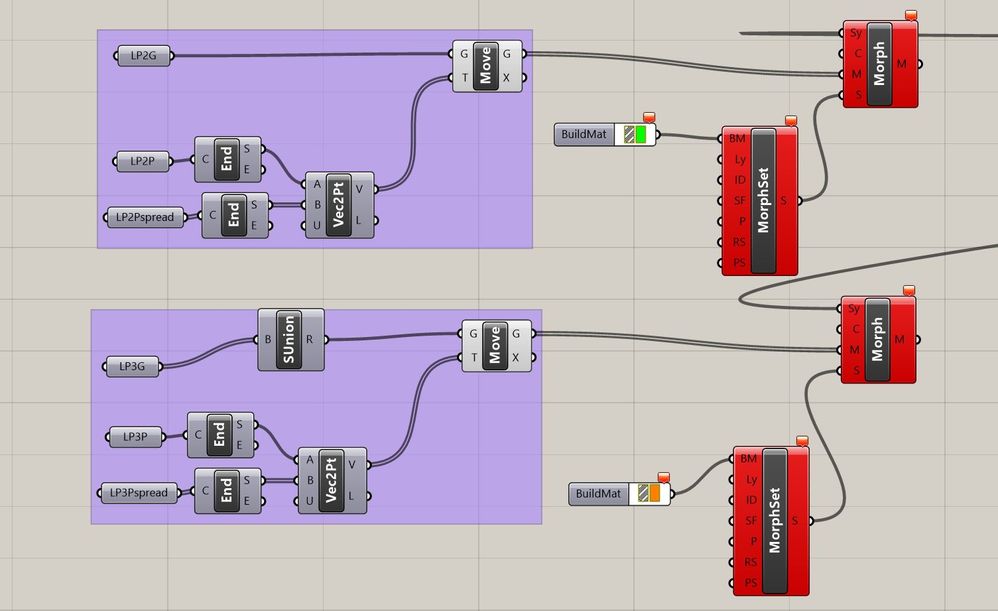Screen dimensions: 998x611
Task: Click the M output on the upper Morph
Action: coord(902,64)
